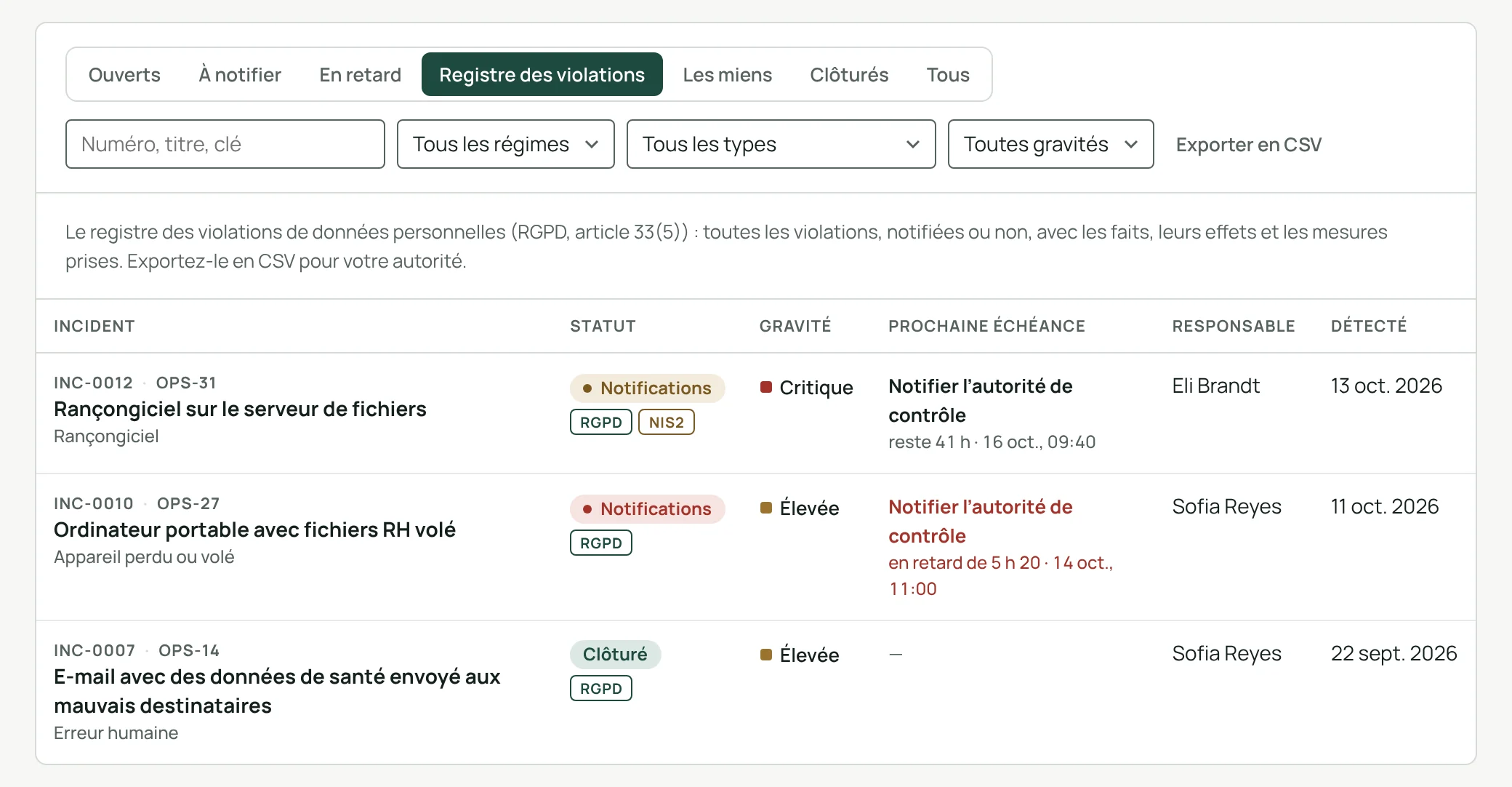1512x787 pixels.
Task: Click Exporter en CSV
Action: click(x=1248, y=145)
